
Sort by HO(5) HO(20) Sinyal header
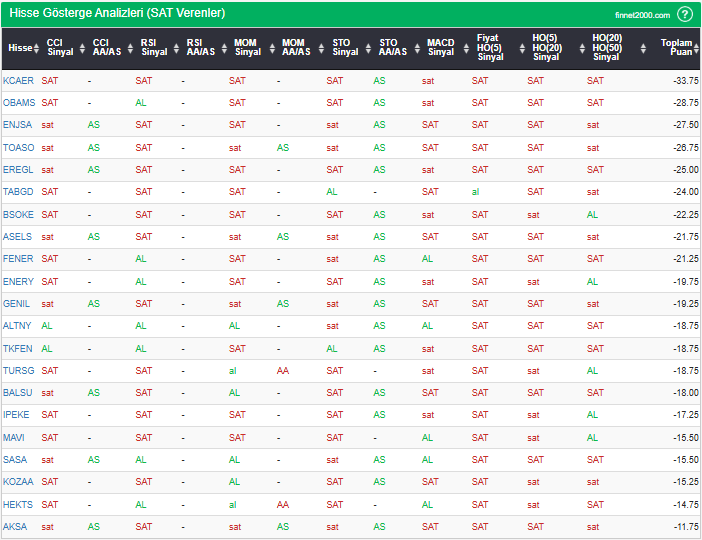(x=546, y=48)
